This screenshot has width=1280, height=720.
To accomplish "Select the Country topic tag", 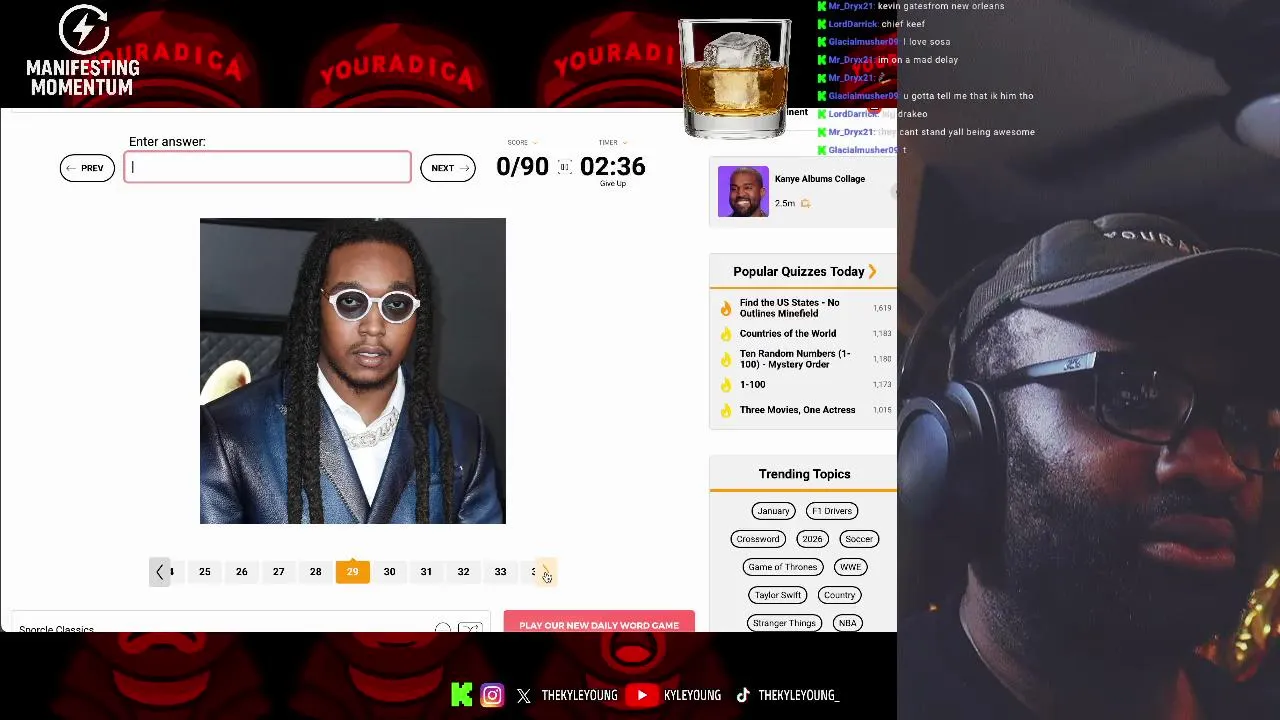I will click(x=839, y=595).
